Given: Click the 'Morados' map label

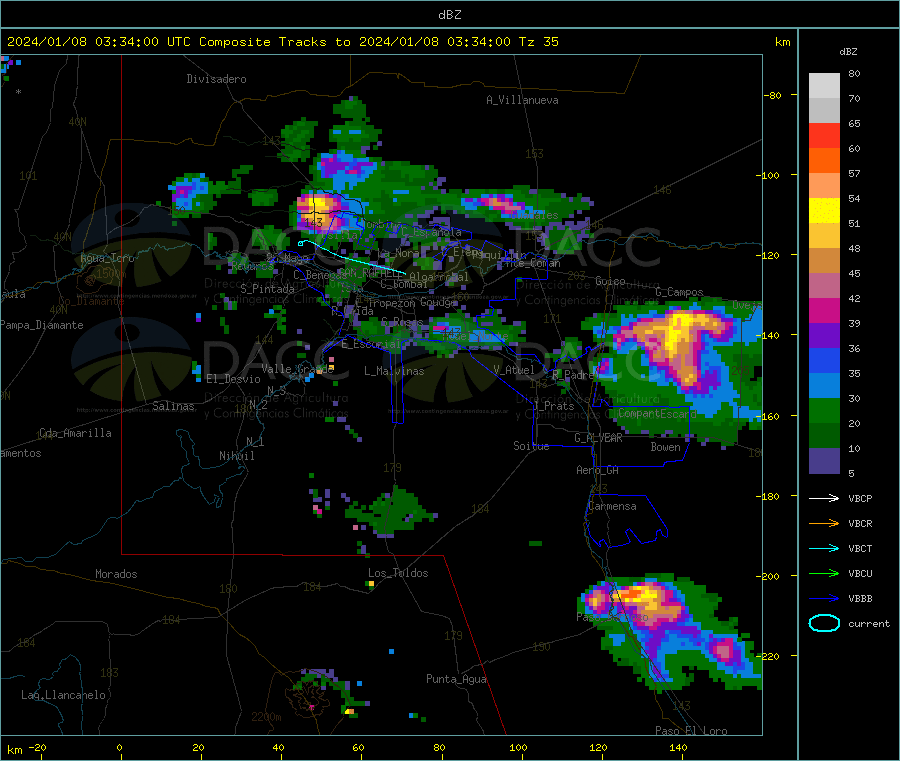Looking at the screenshot, I should tap(116, 574).
